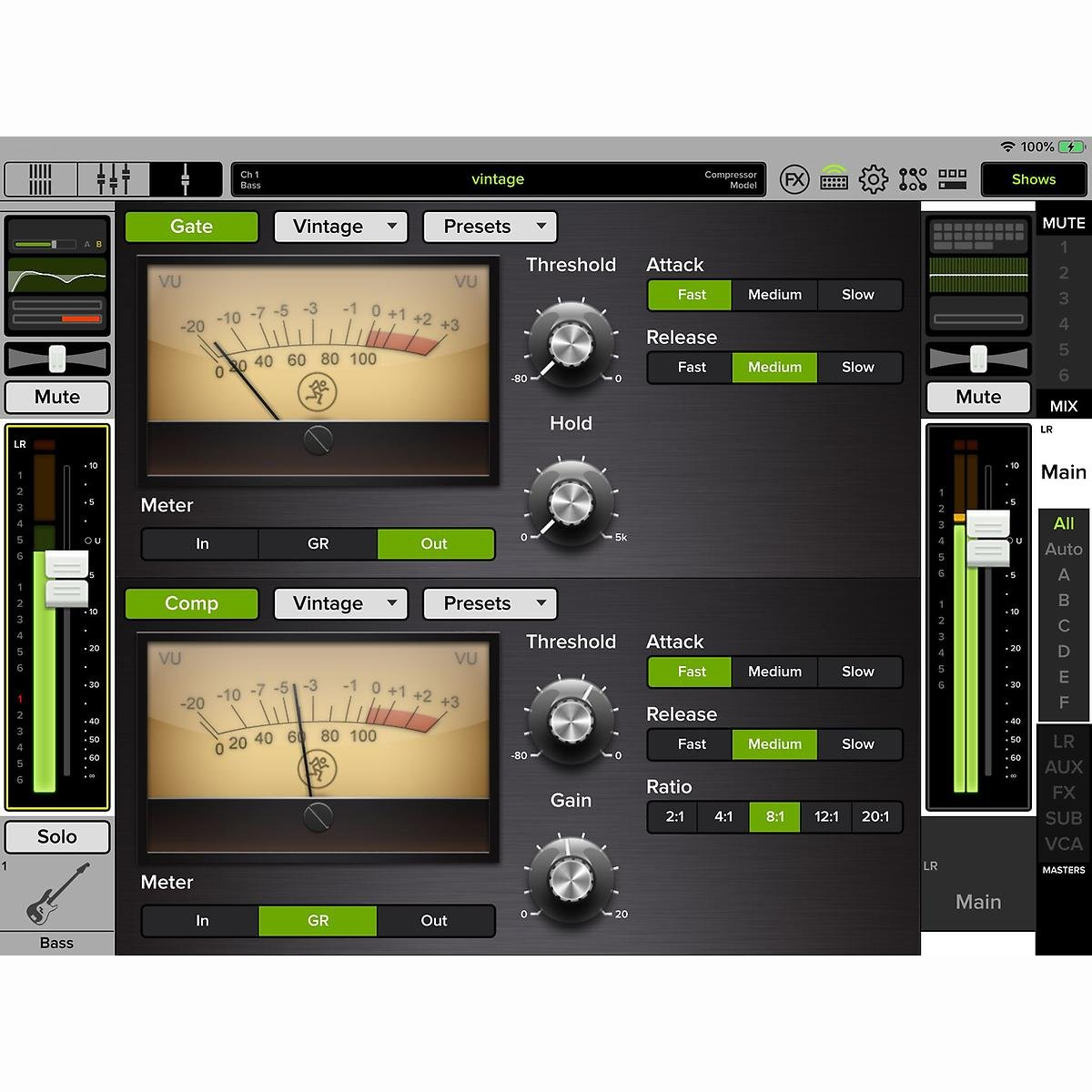1092x1092 pixels.
Task: Set compressor Ratio to 20:1
Action: pos(876,816)
